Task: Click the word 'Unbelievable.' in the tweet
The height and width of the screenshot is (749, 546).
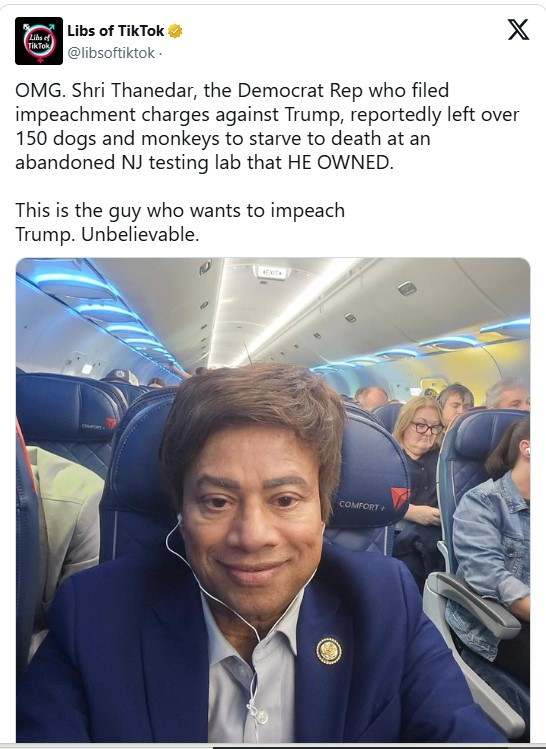Action: [x=140, y=234]
